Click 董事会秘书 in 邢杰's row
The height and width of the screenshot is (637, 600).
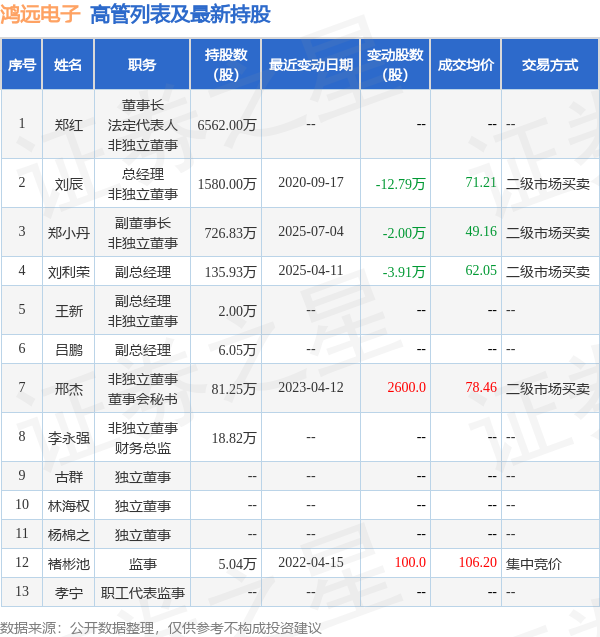(143, 399)
